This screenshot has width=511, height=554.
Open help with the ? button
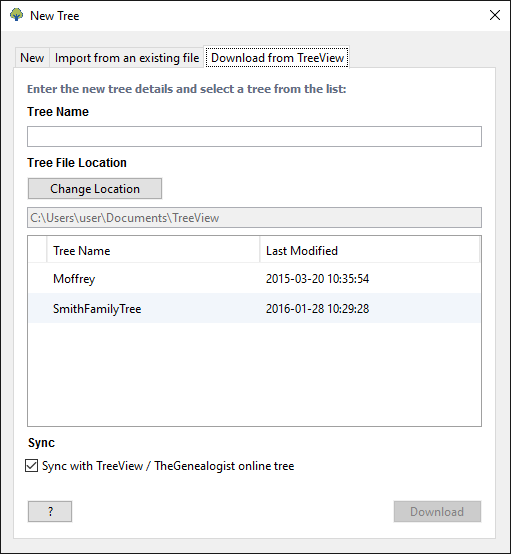pos(50,511)
